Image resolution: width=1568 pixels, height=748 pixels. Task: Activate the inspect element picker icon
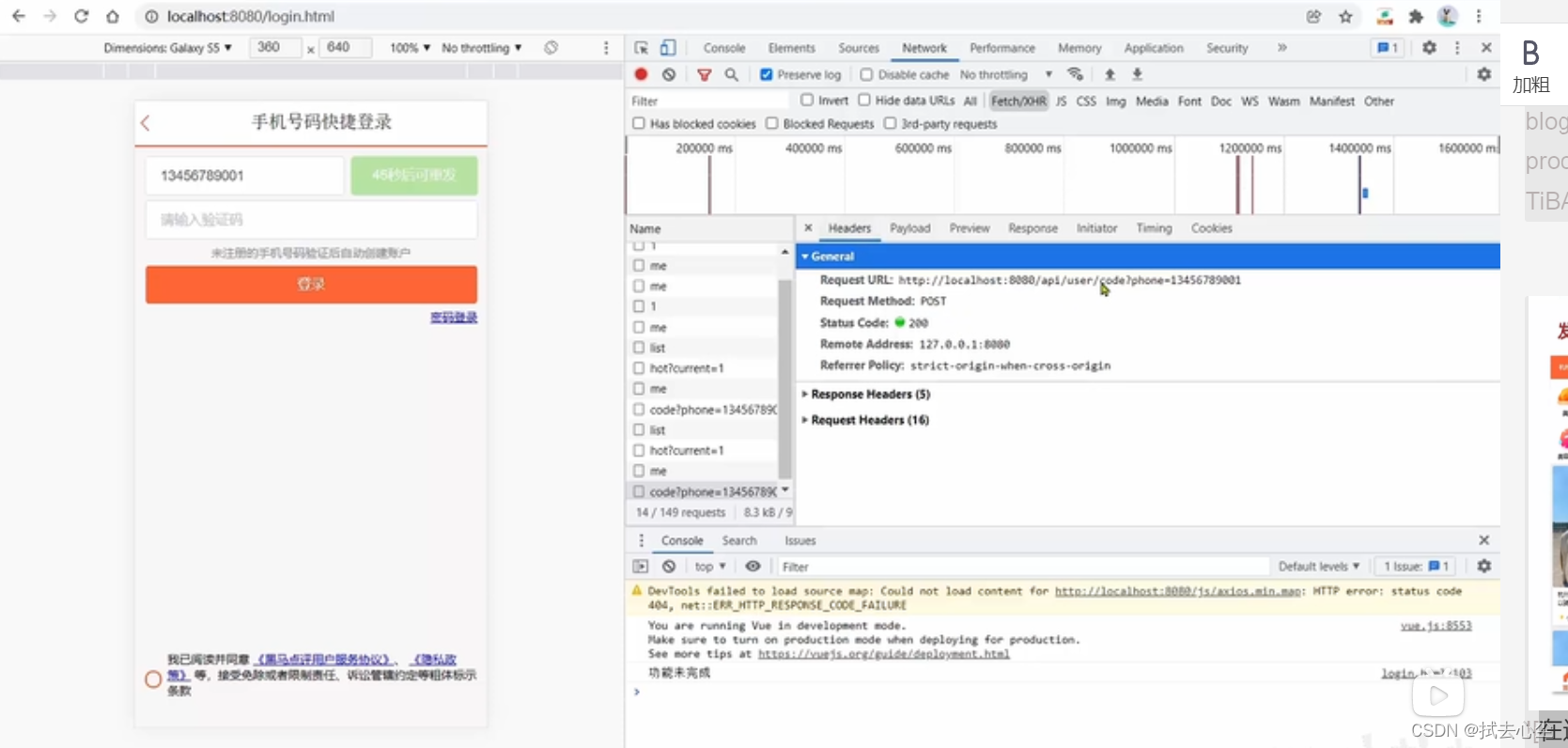(642, 48)
